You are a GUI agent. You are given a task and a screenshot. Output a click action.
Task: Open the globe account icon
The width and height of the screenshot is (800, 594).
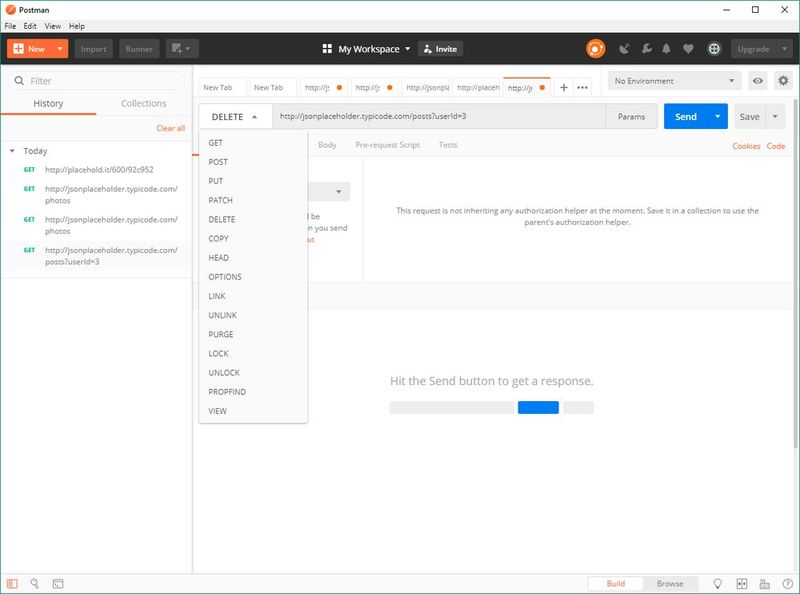(714, 49)
